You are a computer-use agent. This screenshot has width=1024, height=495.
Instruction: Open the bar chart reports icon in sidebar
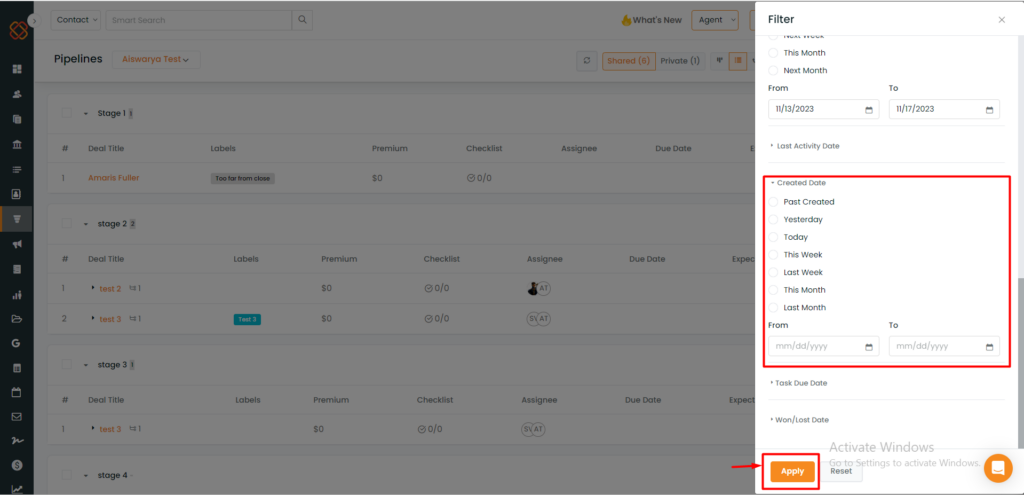tap(17, 295)
